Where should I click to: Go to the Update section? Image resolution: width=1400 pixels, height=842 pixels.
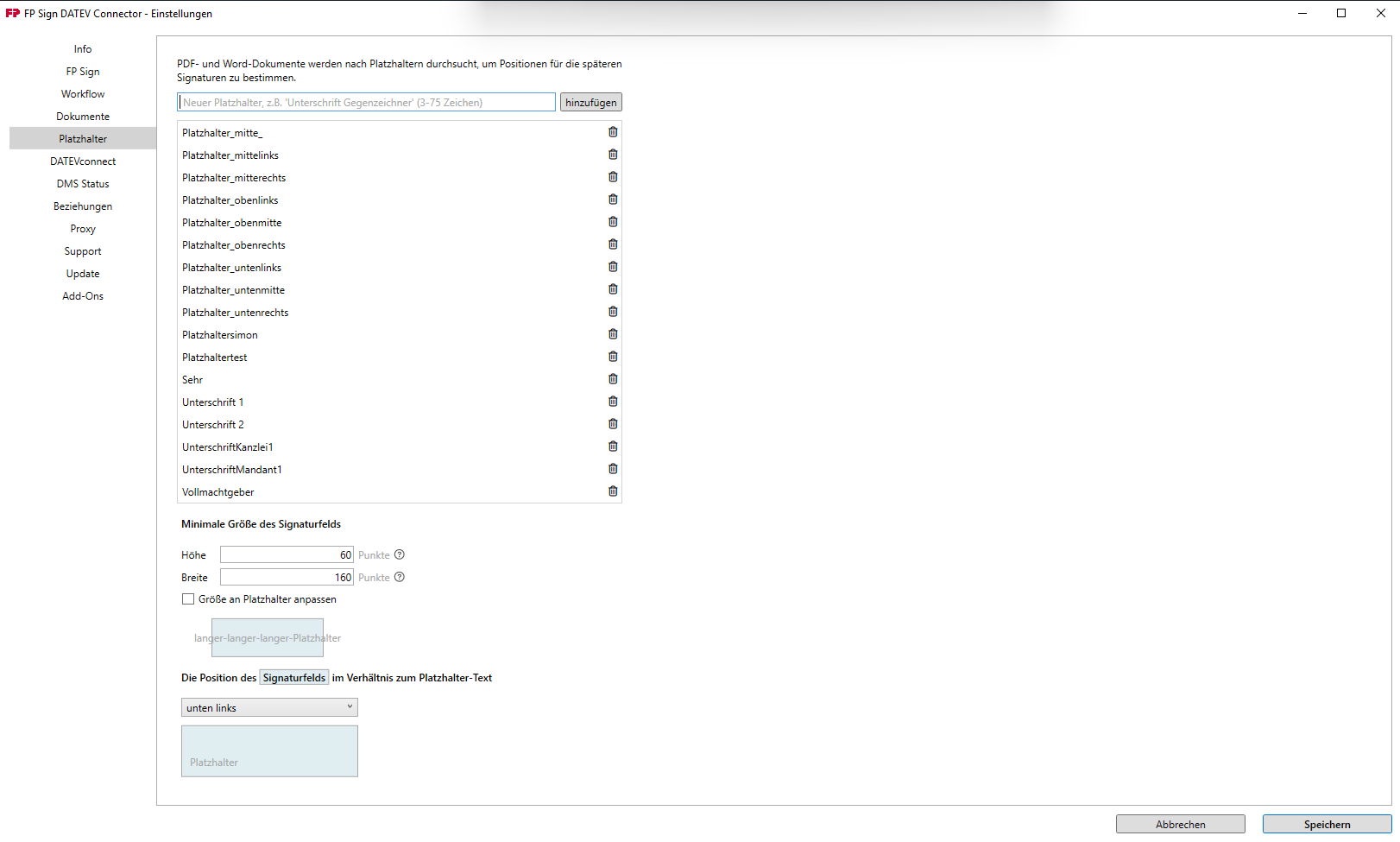click(x=83, y=274)
